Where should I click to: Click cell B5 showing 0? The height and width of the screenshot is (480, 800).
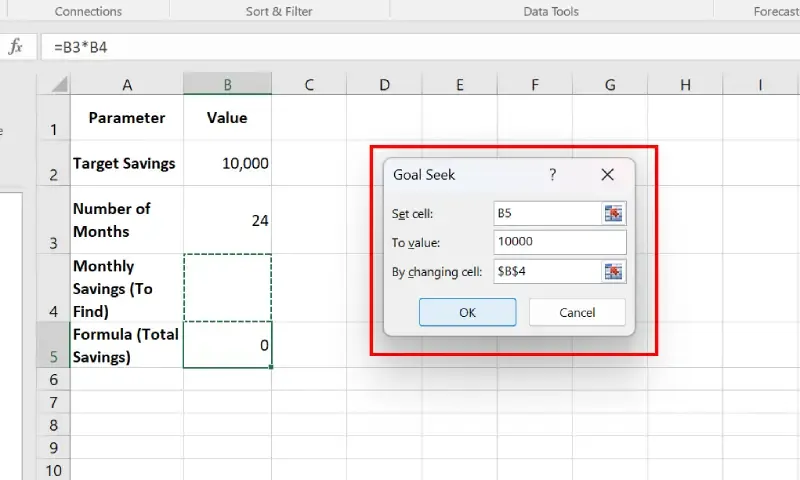click(x=228, y=345)
